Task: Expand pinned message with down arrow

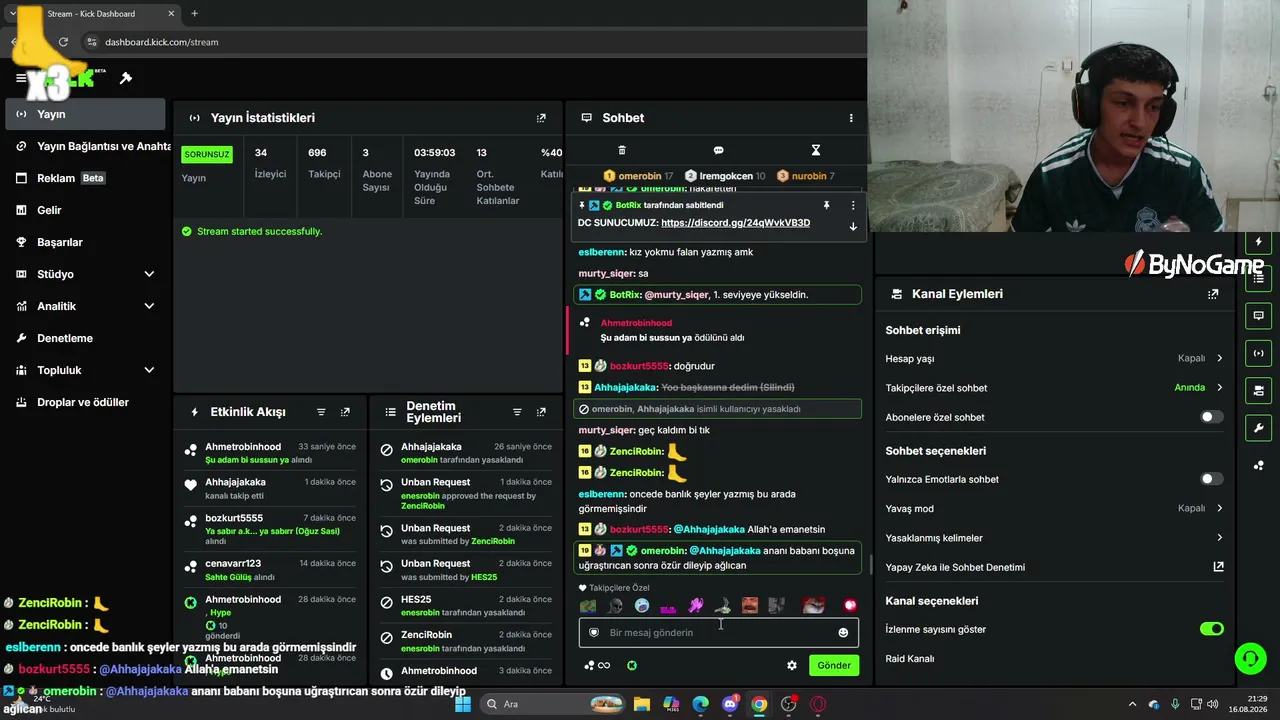Action: [853, 227]
